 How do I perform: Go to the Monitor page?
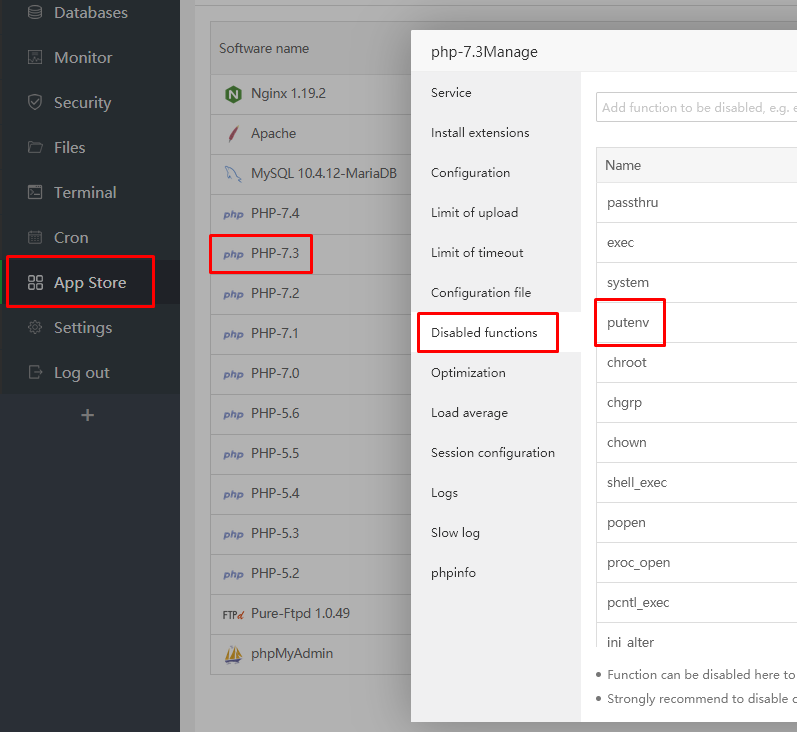pyautogui.click(x=83, y=57)
